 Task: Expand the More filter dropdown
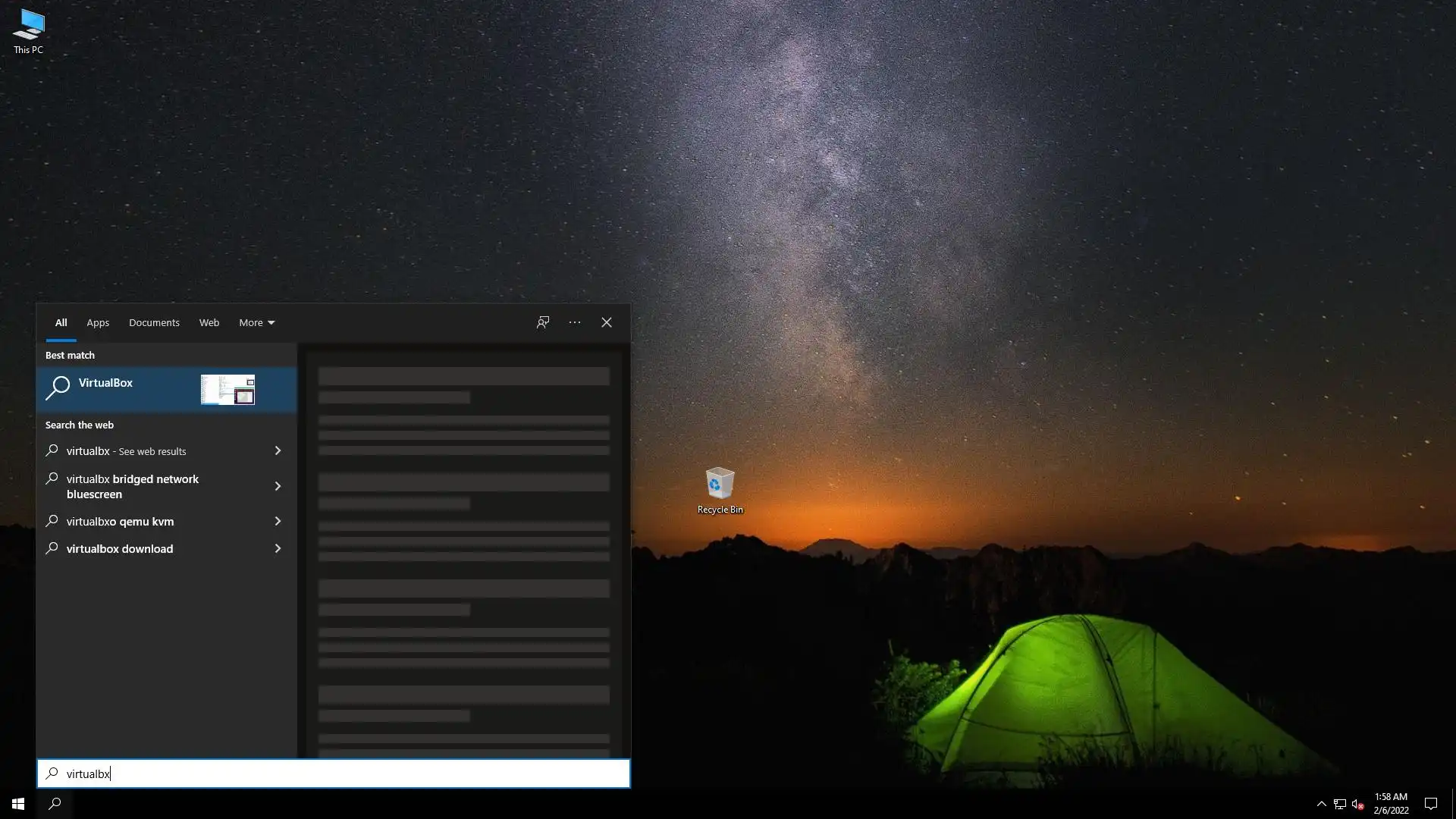pyautogui.click(x=256, y=322)
